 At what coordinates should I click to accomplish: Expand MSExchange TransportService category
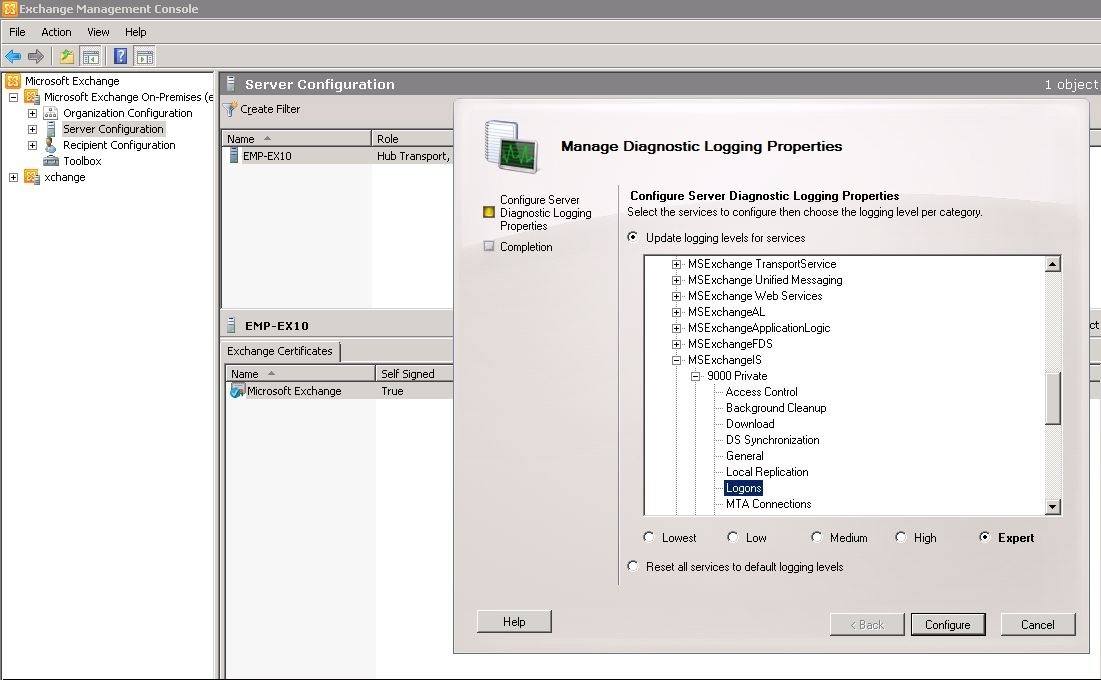[676, 264]
